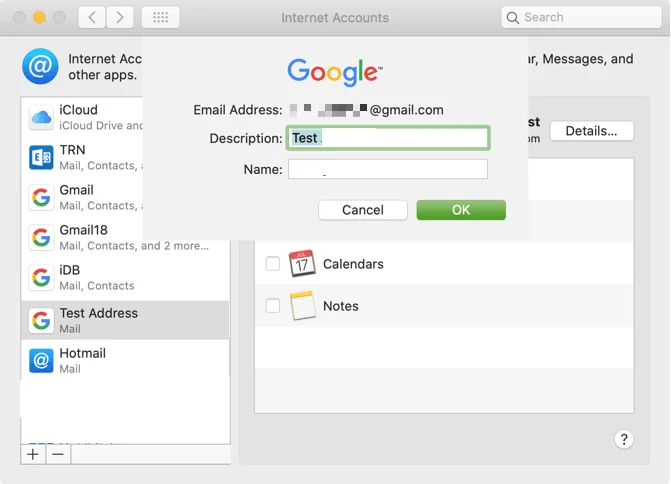671x484 pixels.
Task: Open the Details... button
Action: [591, 131]
